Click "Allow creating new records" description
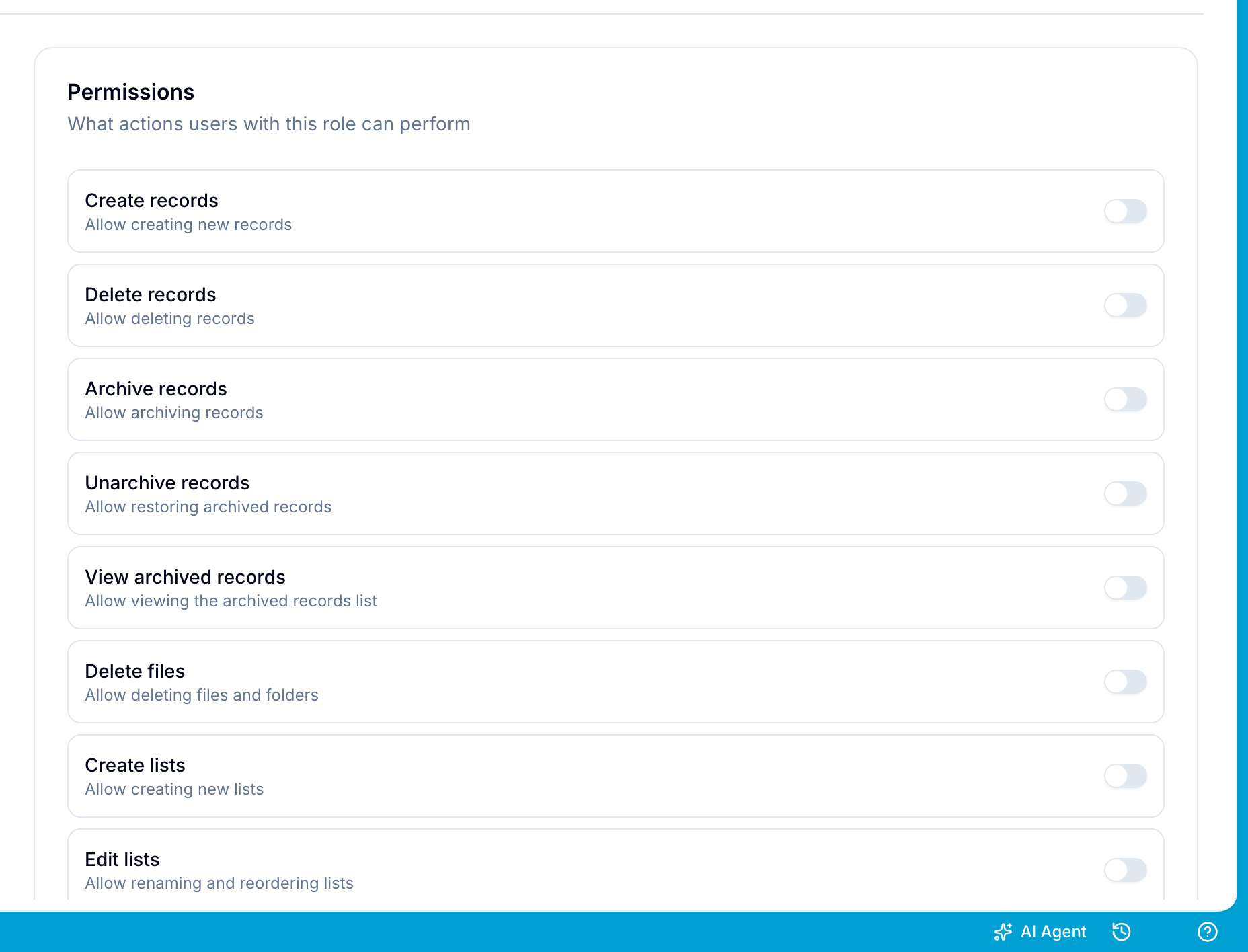This screenshot has width=1248, height=952. [x=188, y=225]
